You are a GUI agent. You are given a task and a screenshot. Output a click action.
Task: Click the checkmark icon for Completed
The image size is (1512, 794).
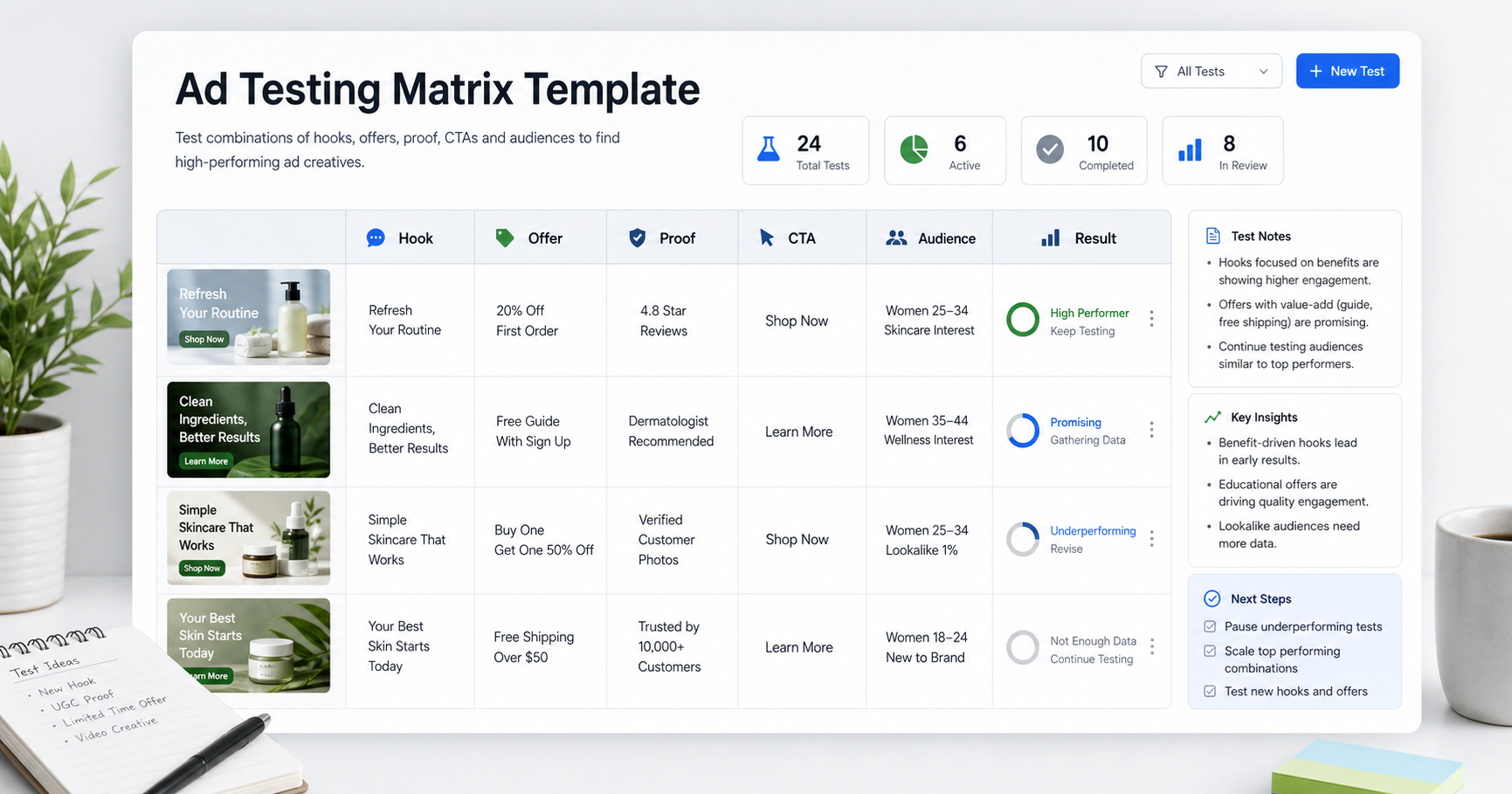1050,149
